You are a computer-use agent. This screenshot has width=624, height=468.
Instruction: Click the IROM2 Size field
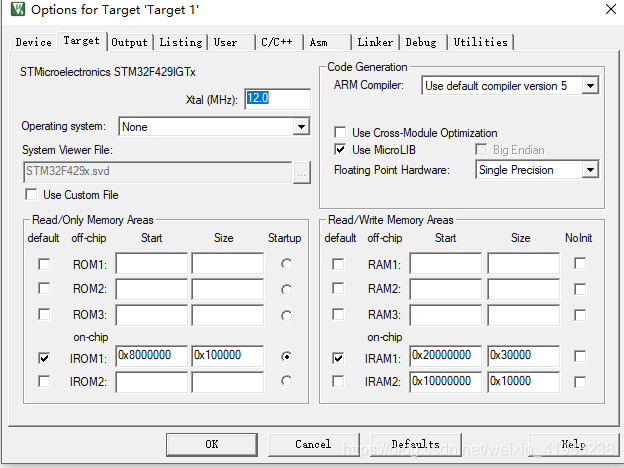tap(228, 382)
